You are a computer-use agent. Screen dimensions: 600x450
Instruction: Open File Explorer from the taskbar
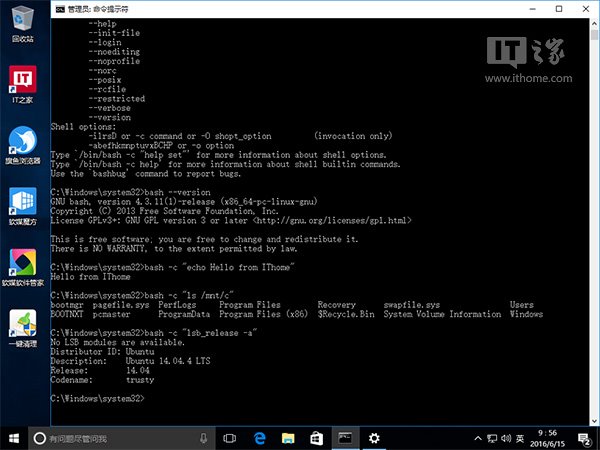click(288, 439)
